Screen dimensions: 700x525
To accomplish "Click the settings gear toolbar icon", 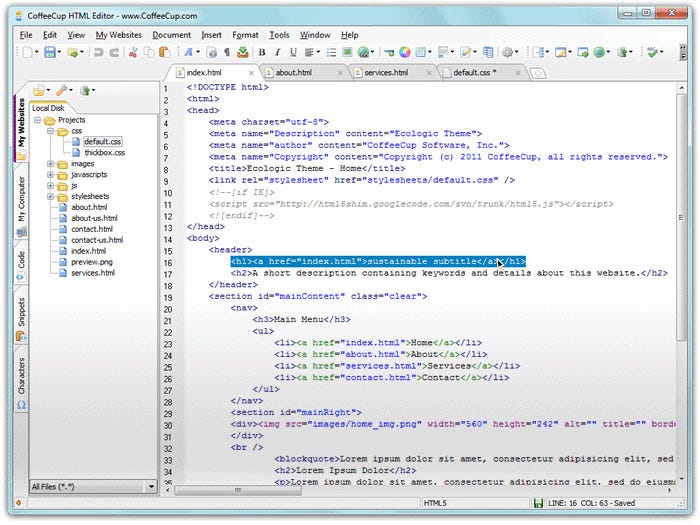I will [508, 52].
